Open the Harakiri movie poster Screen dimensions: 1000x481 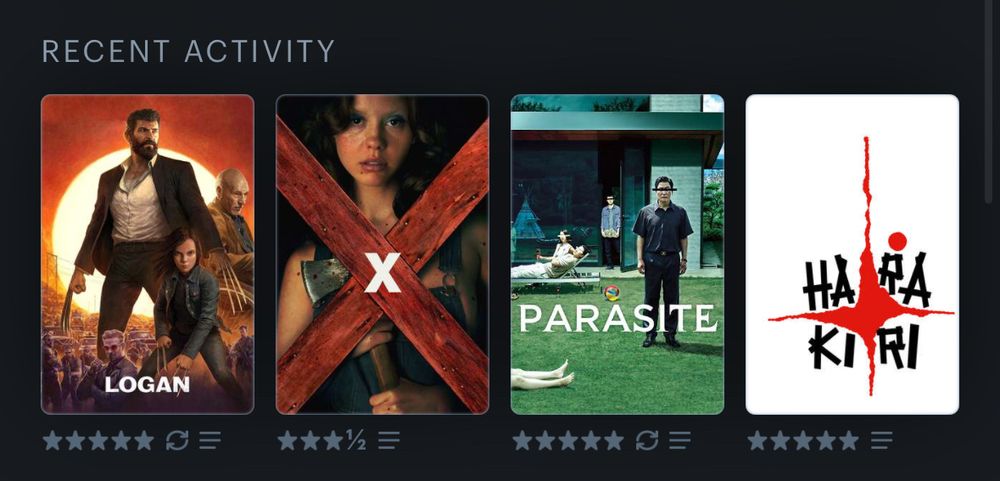[852, 255]
